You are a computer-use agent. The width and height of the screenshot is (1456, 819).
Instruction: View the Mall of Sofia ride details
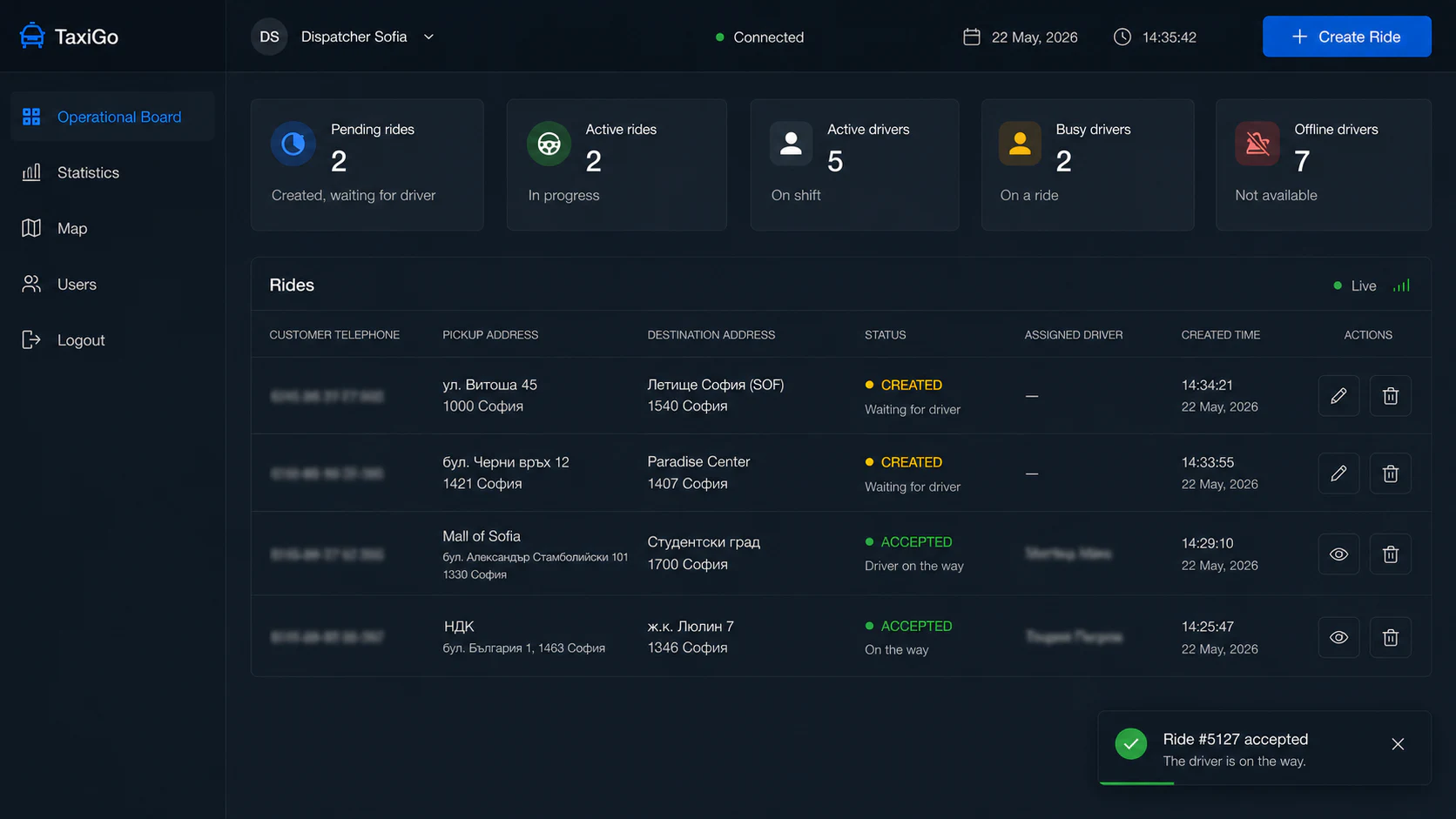[1338, 554]
